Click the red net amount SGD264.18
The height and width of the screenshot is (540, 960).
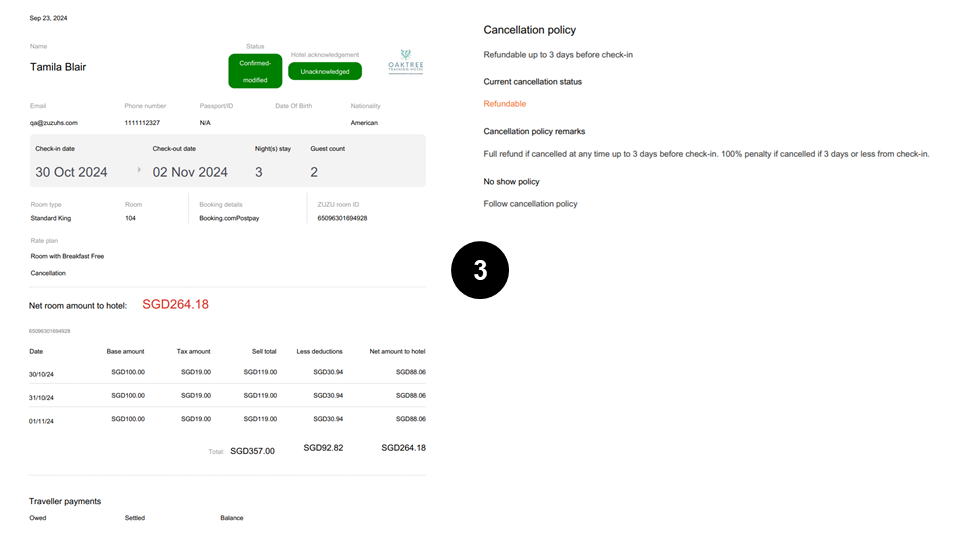click(176, 304)
